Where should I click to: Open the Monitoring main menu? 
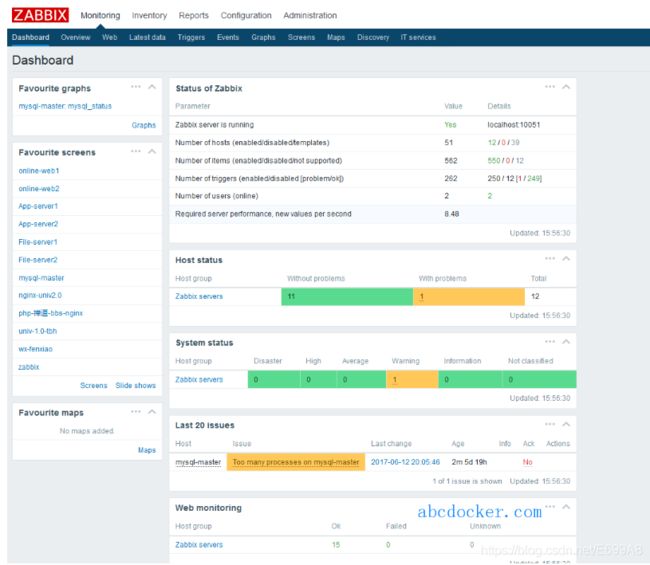(100, 15)
